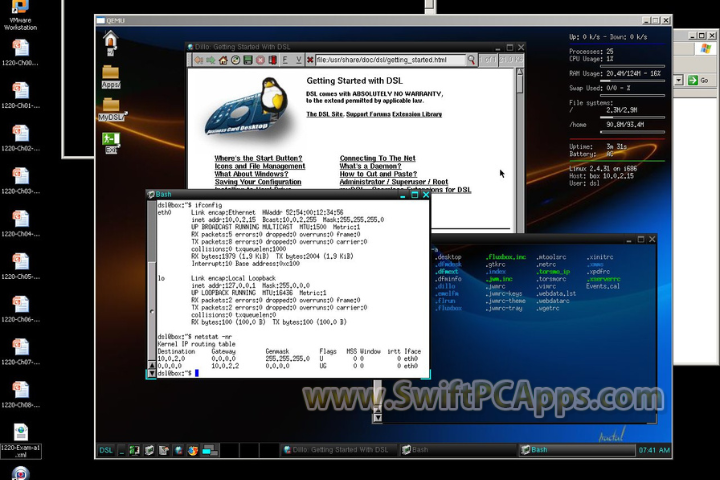Maximize the front Bash terminal window
720x480 pixels.
point(414,195)
